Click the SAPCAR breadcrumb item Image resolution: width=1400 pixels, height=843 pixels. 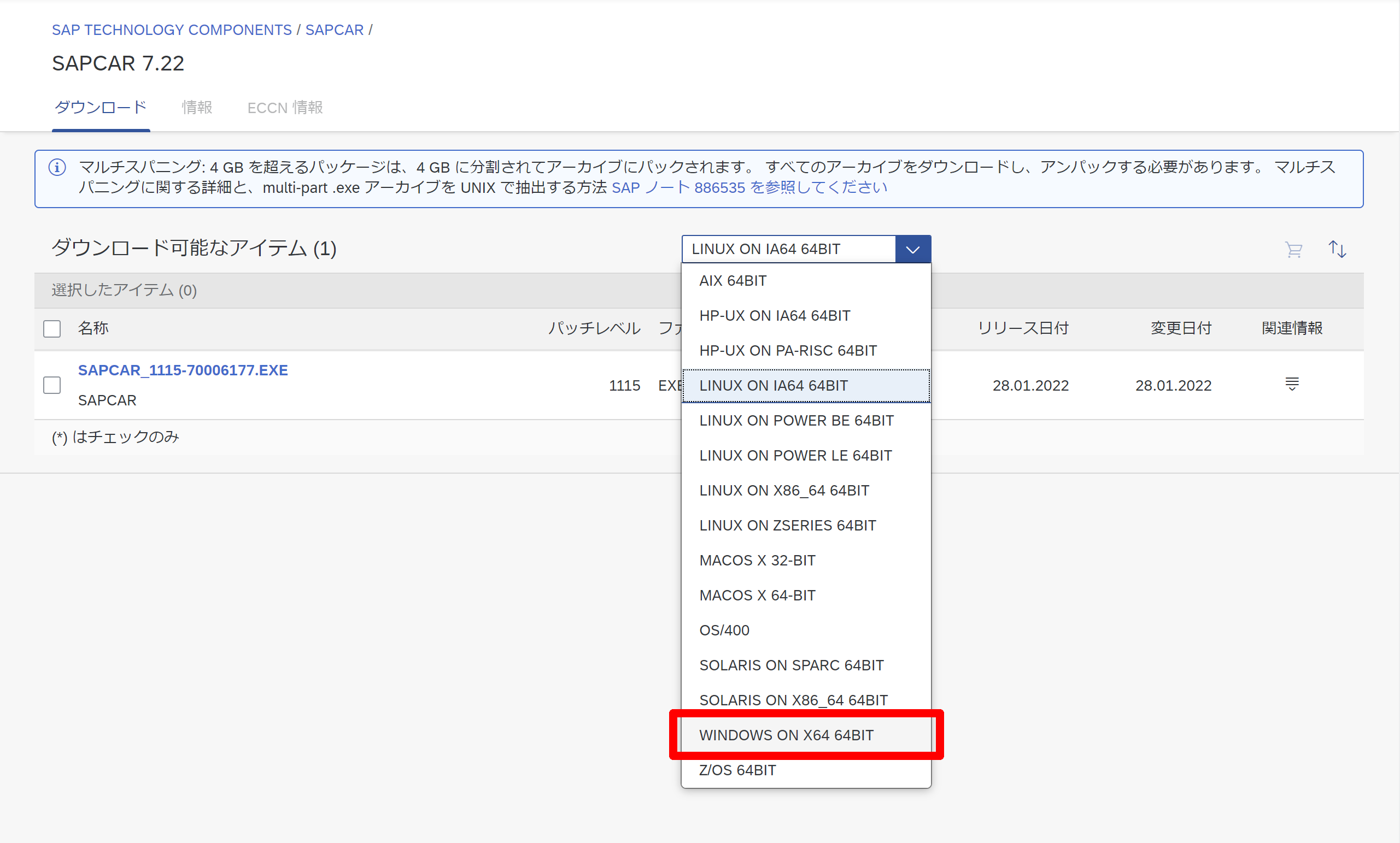point(335,30)
